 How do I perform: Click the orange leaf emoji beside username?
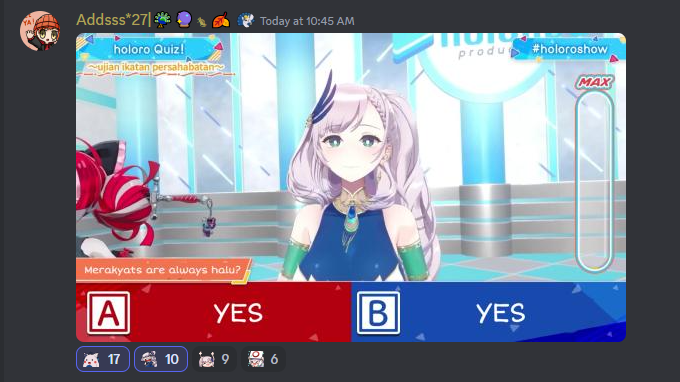[221, 20]
